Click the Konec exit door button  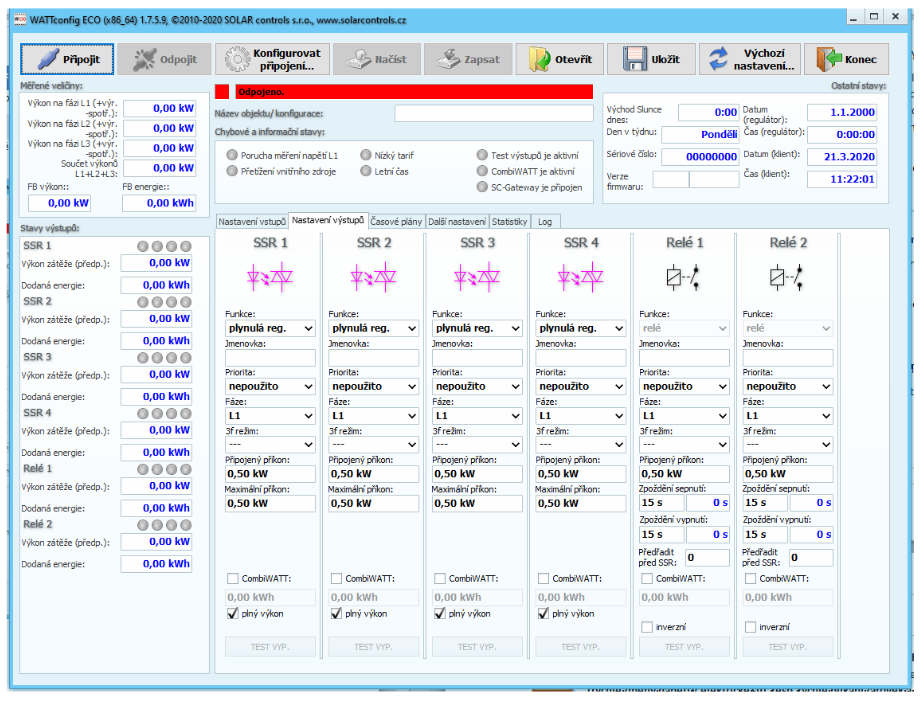click(846, 59)
